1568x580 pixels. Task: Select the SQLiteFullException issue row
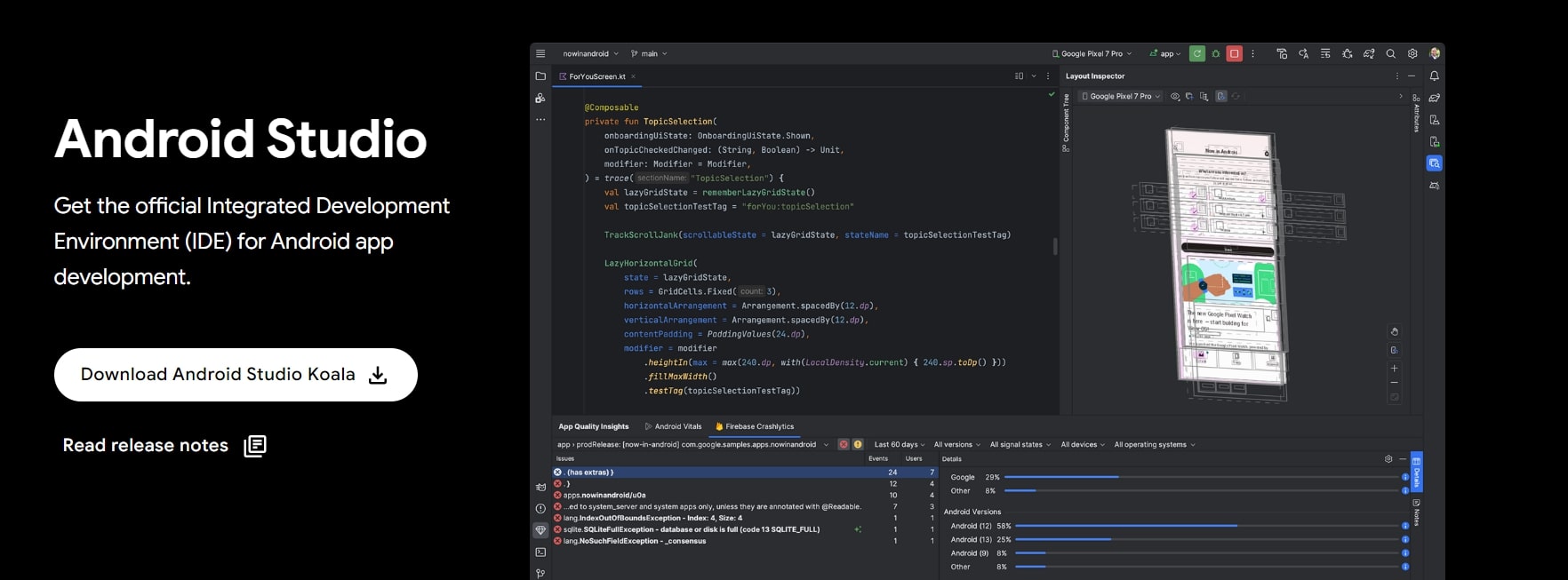[745, 529]
